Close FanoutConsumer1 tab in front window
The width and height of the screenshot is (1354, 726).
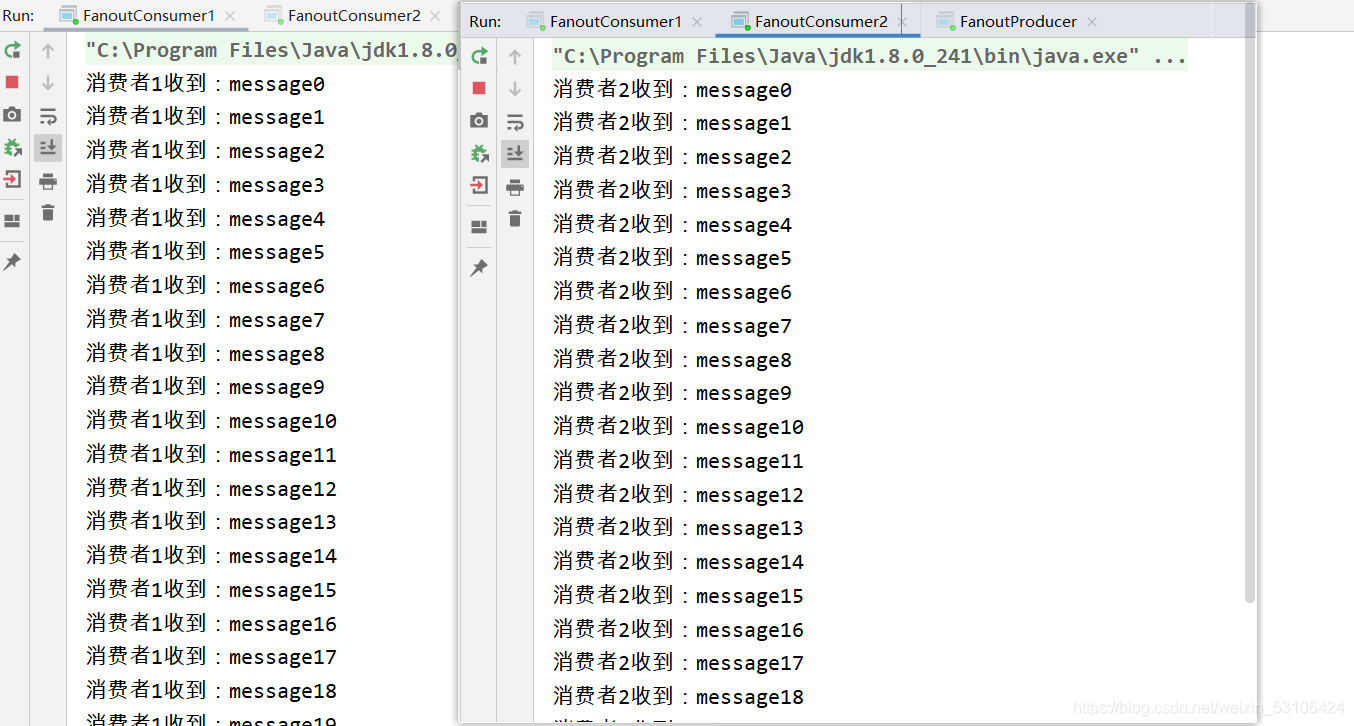[x=697, y=22]
